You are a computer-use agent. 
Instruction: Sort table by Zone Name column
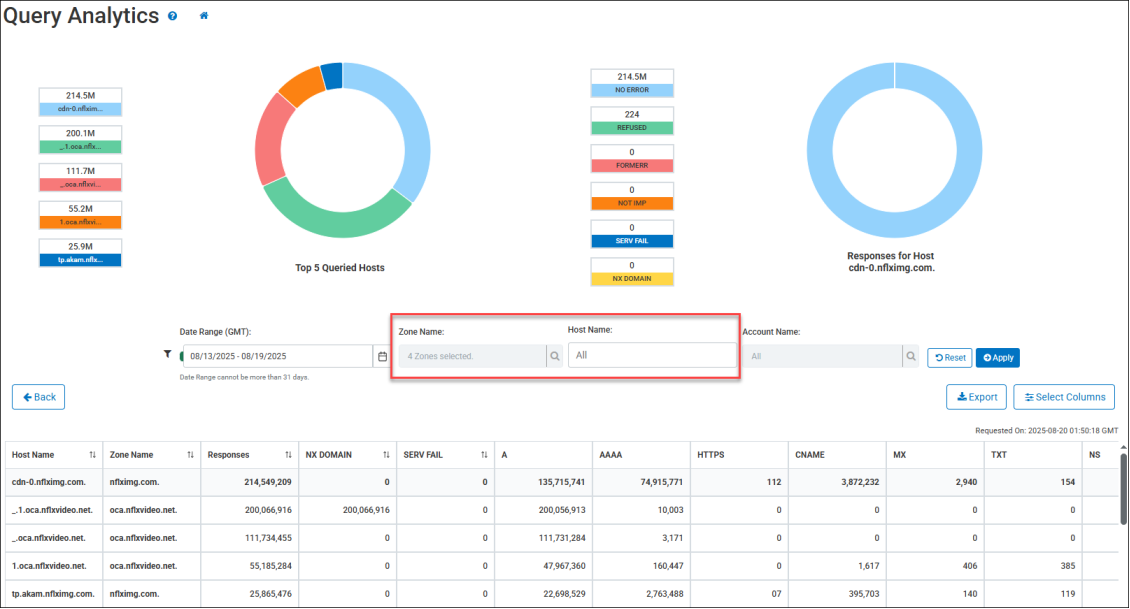coord(190,455)
